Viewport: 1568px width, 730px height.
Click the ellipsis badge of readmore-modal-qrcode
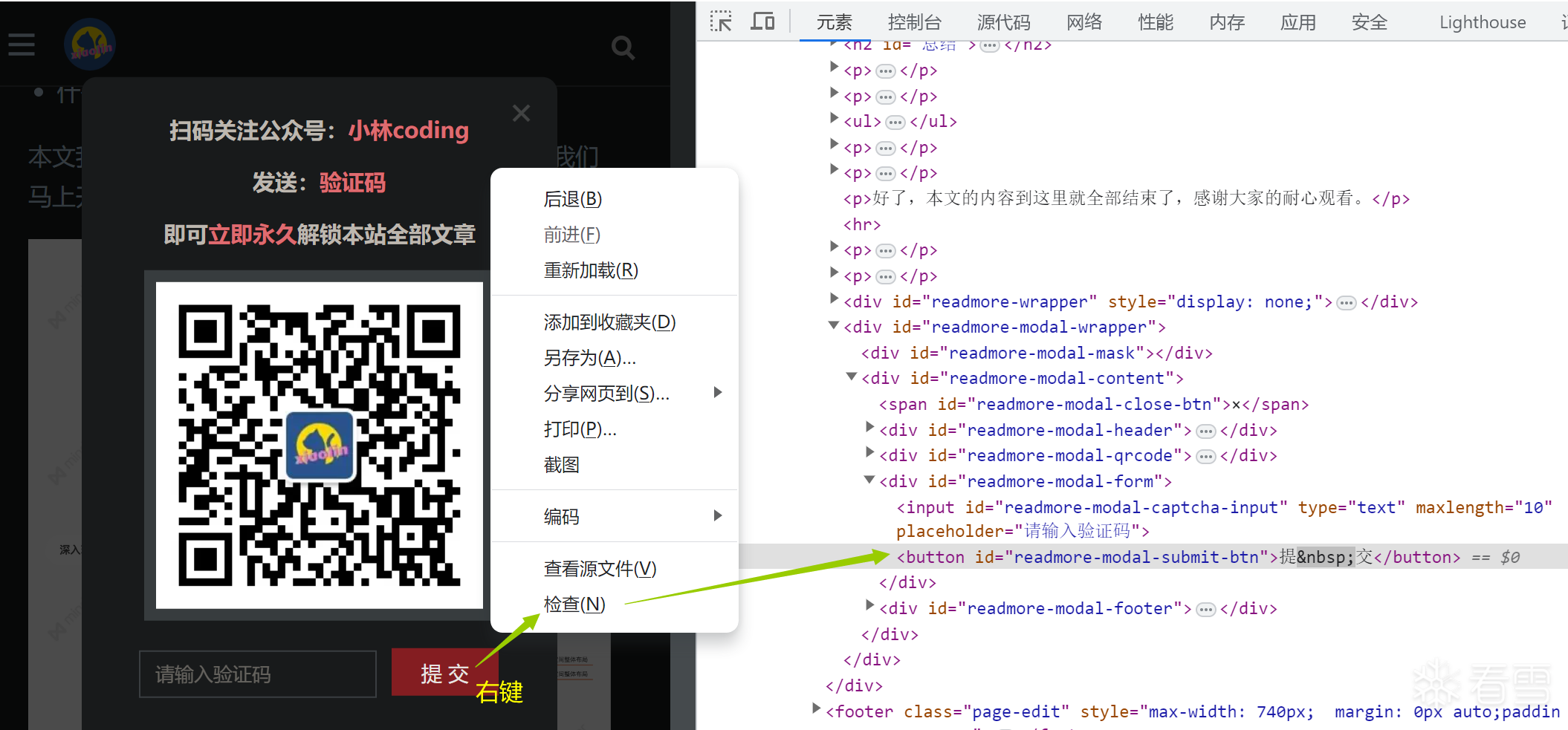[1205, 456]
